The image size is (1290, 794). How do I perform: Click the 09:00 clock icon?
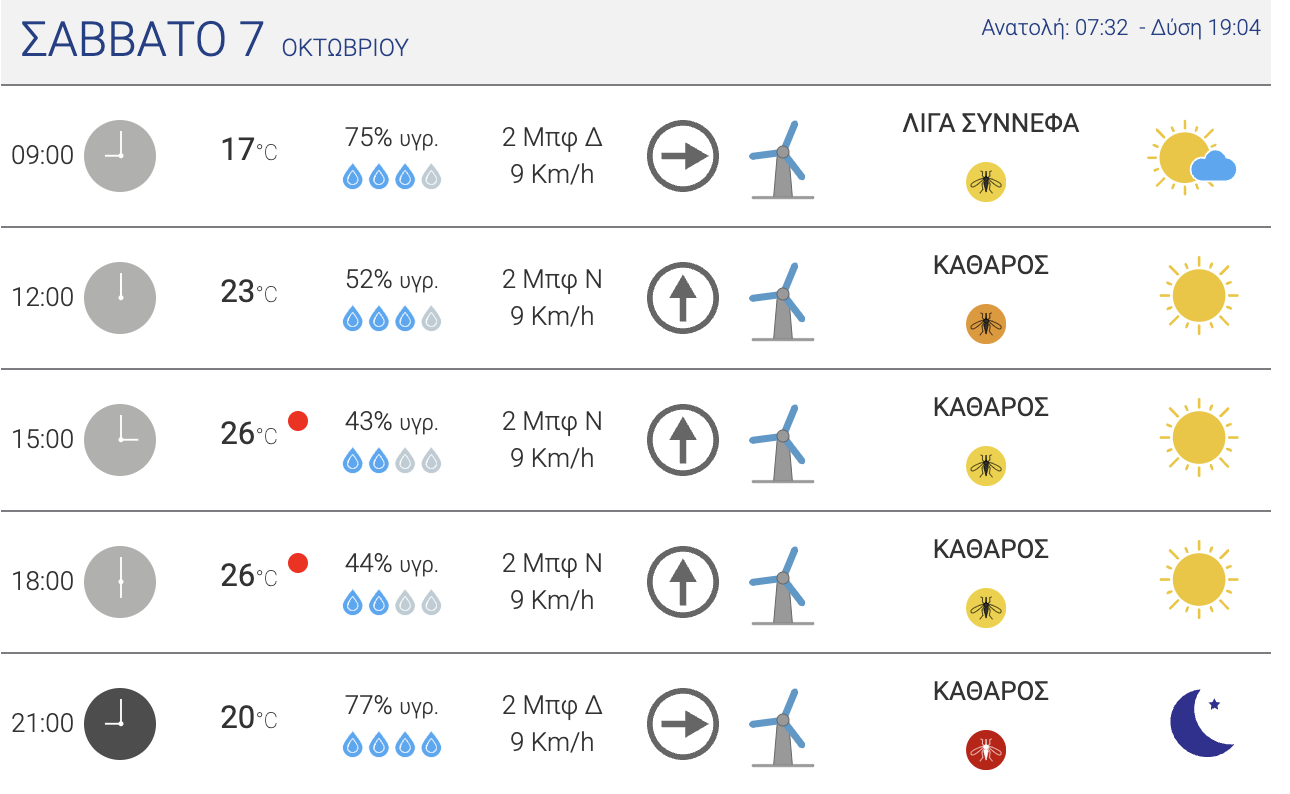pos(120,156)
